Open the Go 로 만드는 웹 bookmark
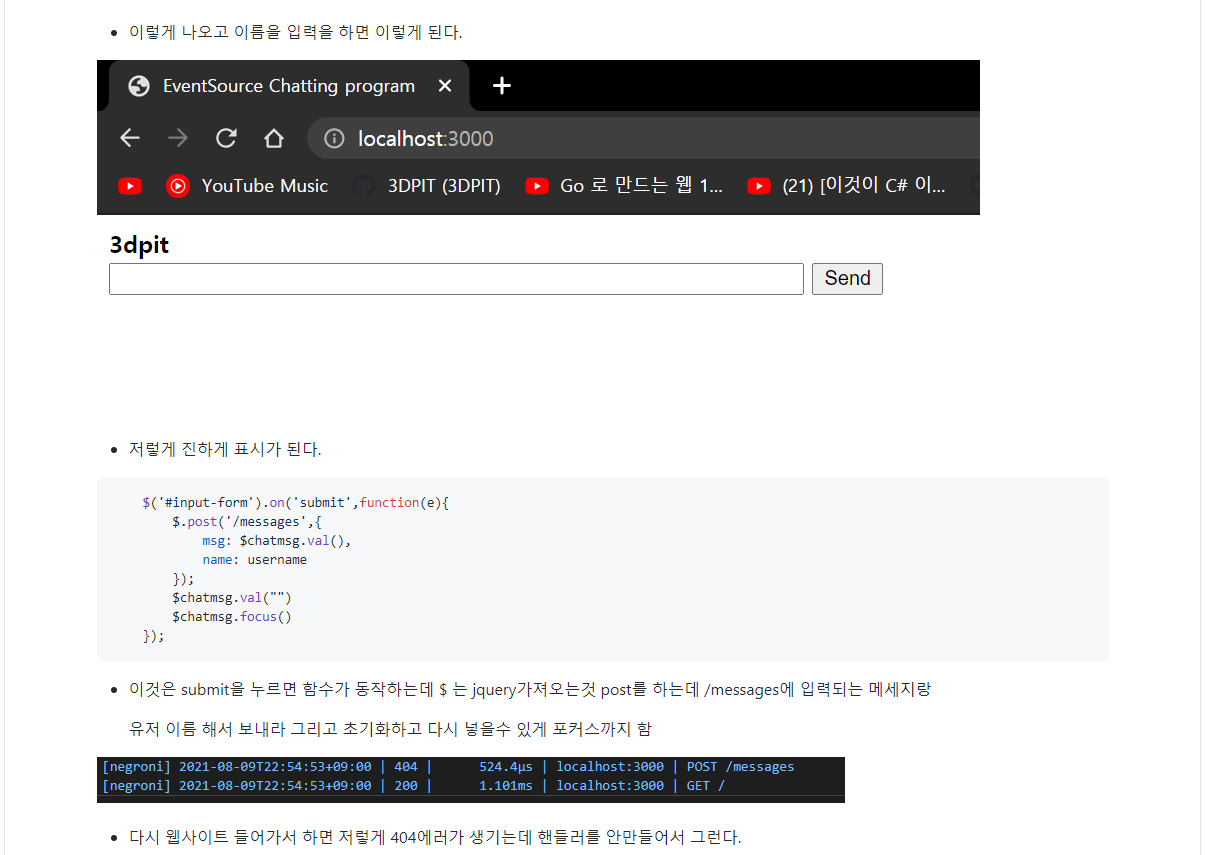Image resolution: width=1205 pixels, height=855 pixels. coord(641,186)
